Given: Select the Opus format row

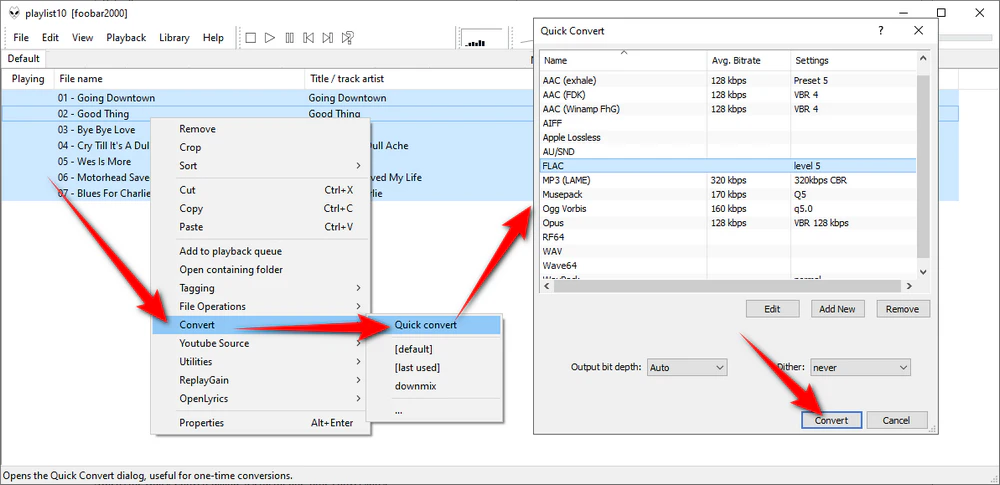Looking at the screenshot, I should [x=728, y=223].
